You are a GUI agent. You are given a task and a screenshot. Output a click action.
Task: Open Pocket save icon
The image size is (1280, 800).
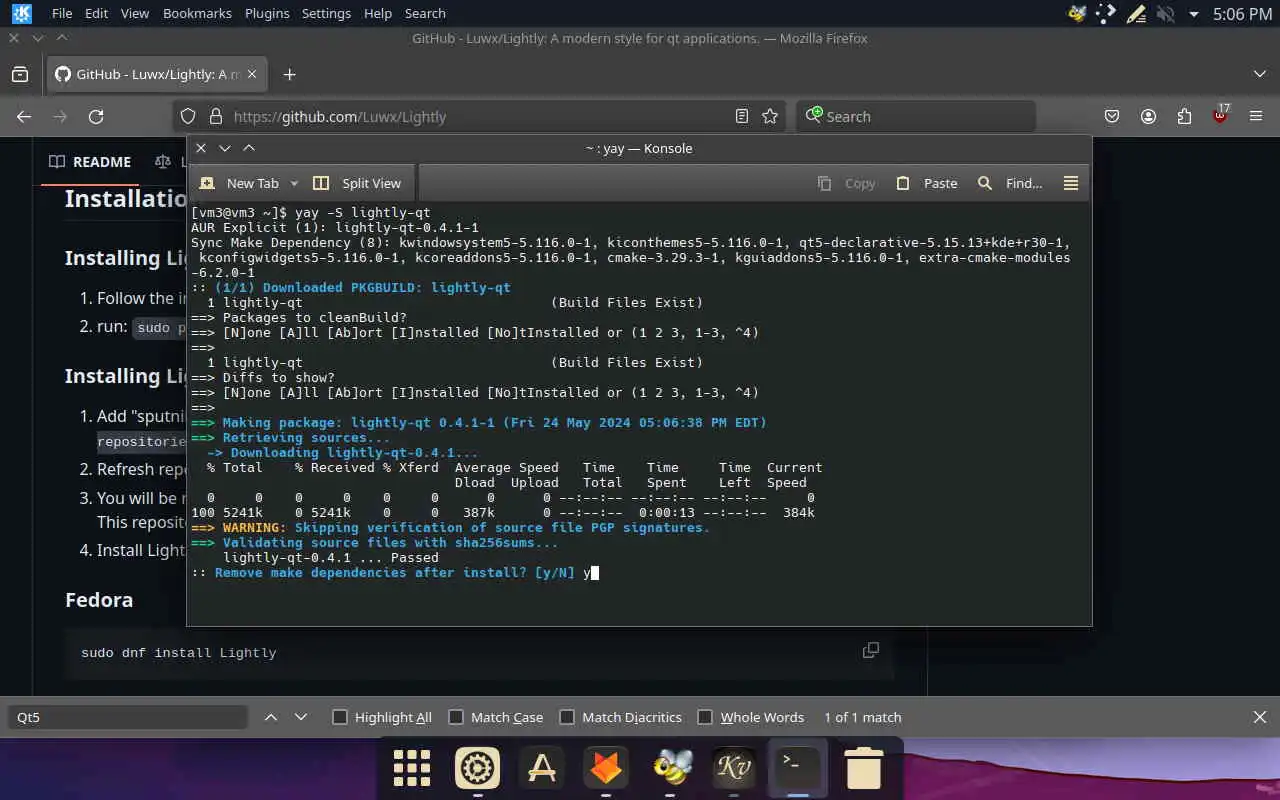pyautogui.click(x=1112, y=116)
